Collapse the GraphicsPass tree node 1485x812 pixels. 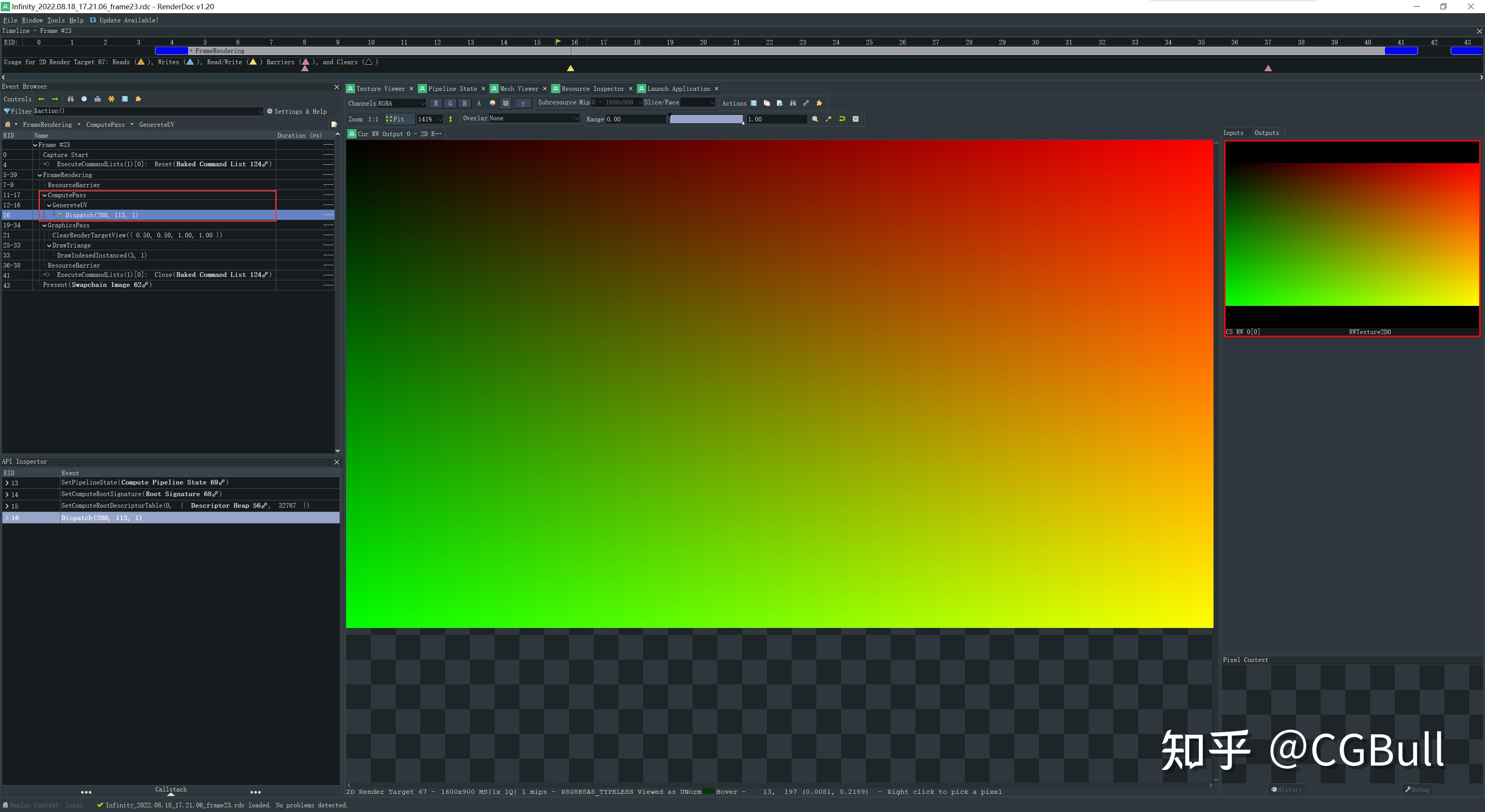click(44, 225)
